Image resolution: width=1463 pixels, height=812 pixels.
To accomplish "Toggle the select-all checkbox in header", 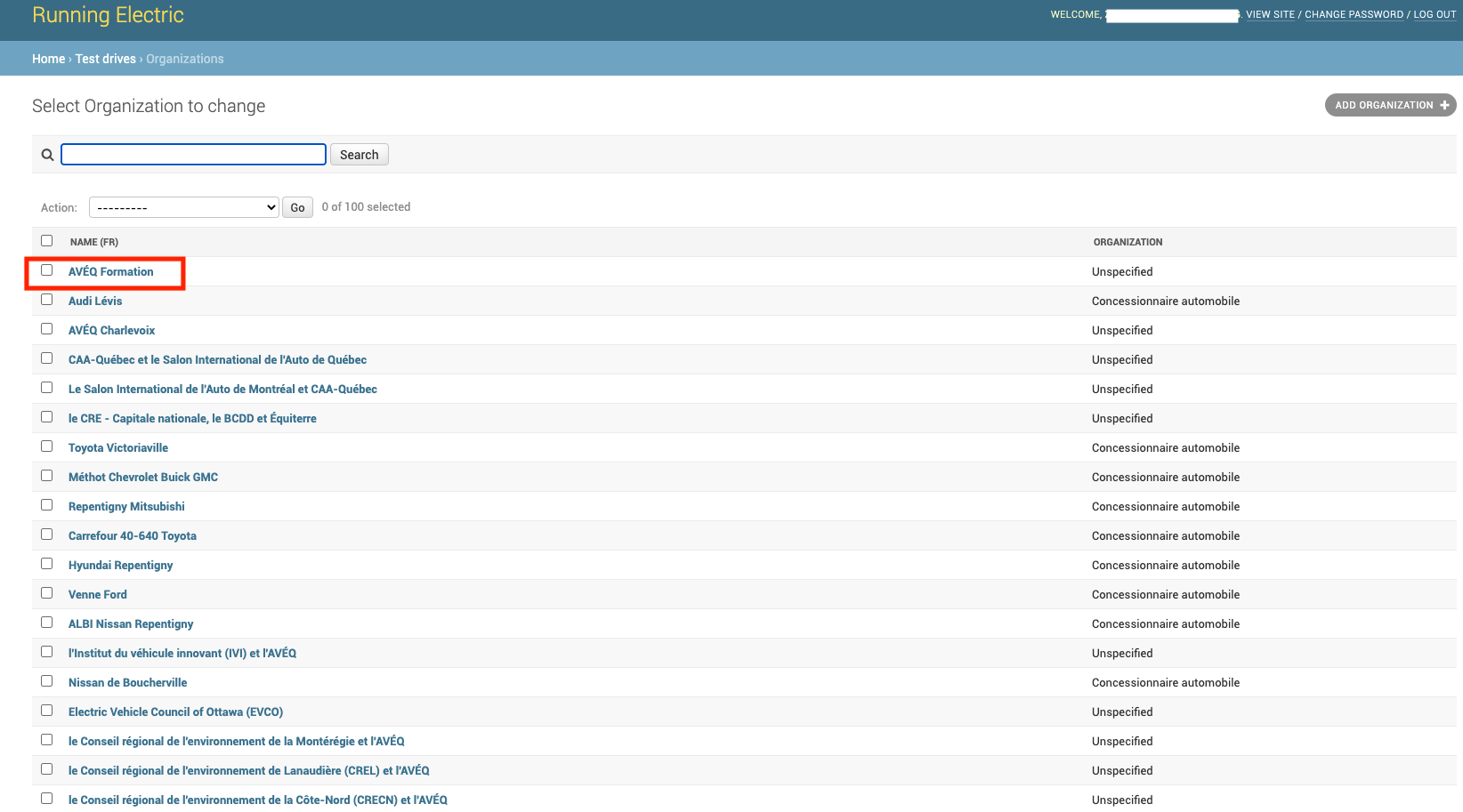I will pyautogui.click(x=47, y=241).
